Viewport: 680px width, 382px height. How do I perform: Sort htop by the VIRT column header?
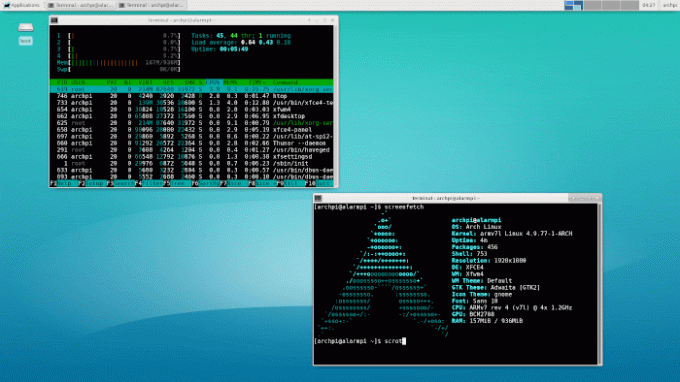pos(145,82)
